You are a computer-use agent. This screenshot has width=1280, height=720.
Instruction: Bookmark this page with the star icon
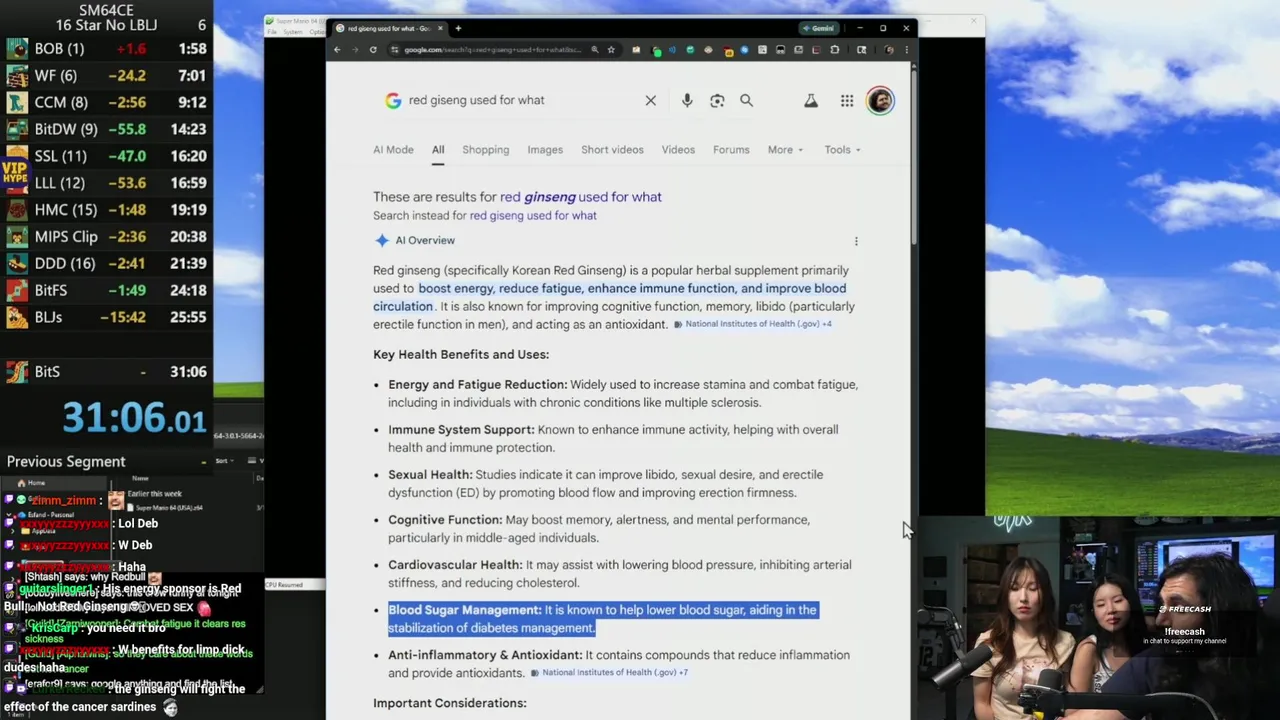click(610, 50)
